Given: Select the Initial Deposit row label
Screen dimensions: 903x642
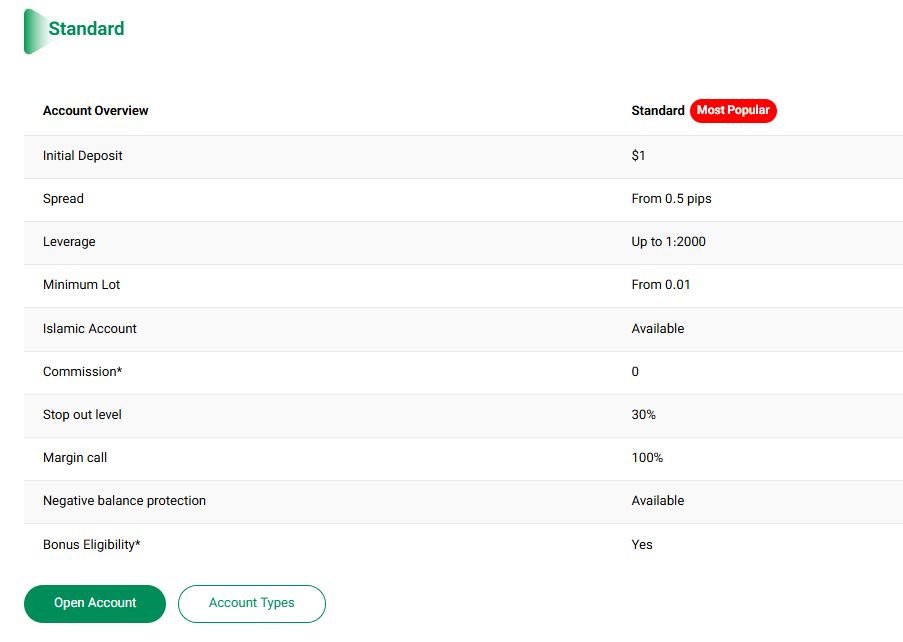Looking at the screenshot, I should tap(83, 156).
